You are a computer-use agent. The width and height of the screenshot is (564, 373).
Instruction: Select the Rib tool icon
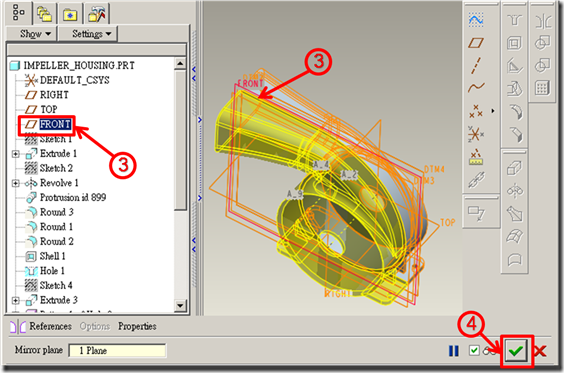(515, 66)
